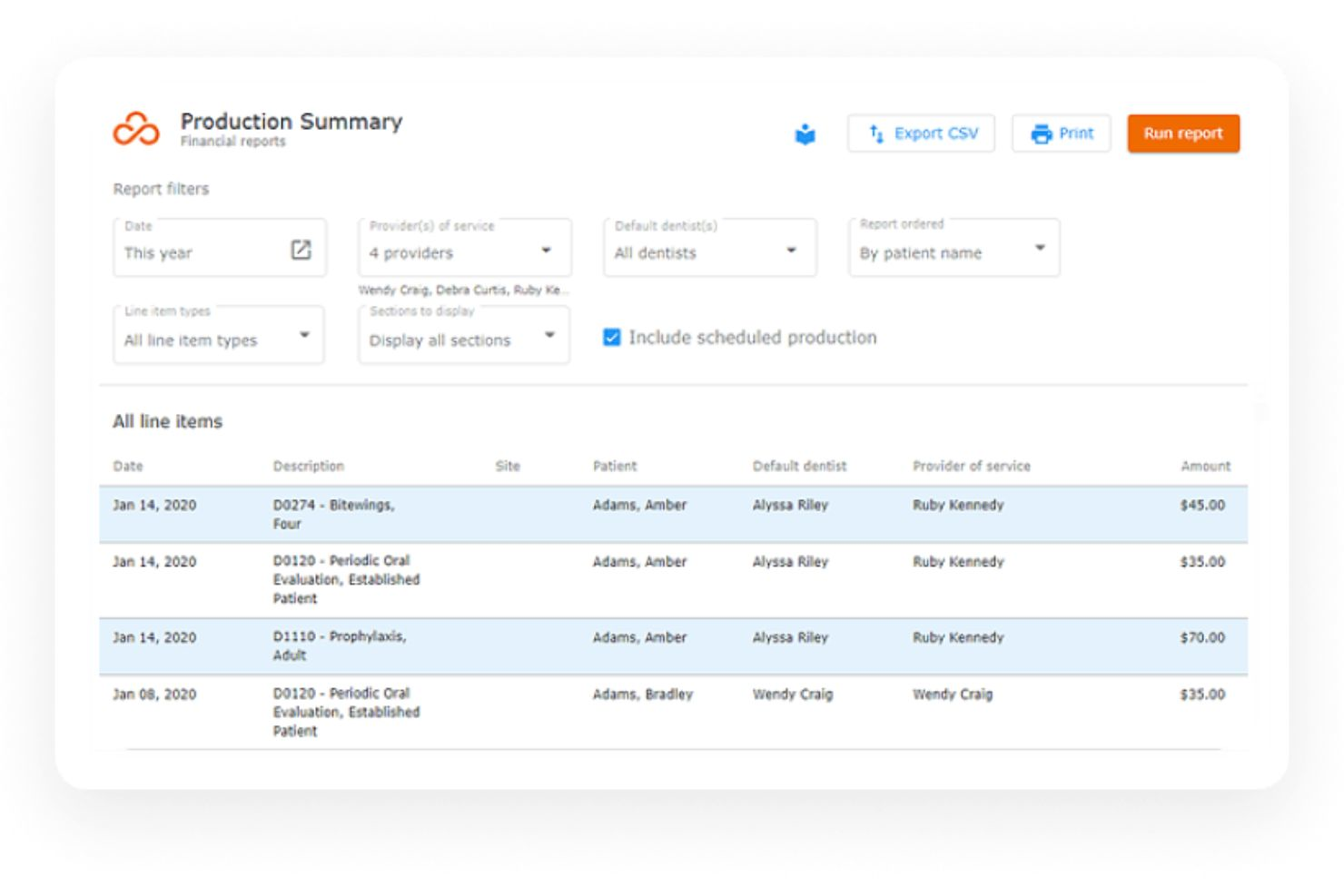Image resolution: width=1344 pixels, height=896 pixels.
Task: Click the Print button
Action: (1061, 133)
